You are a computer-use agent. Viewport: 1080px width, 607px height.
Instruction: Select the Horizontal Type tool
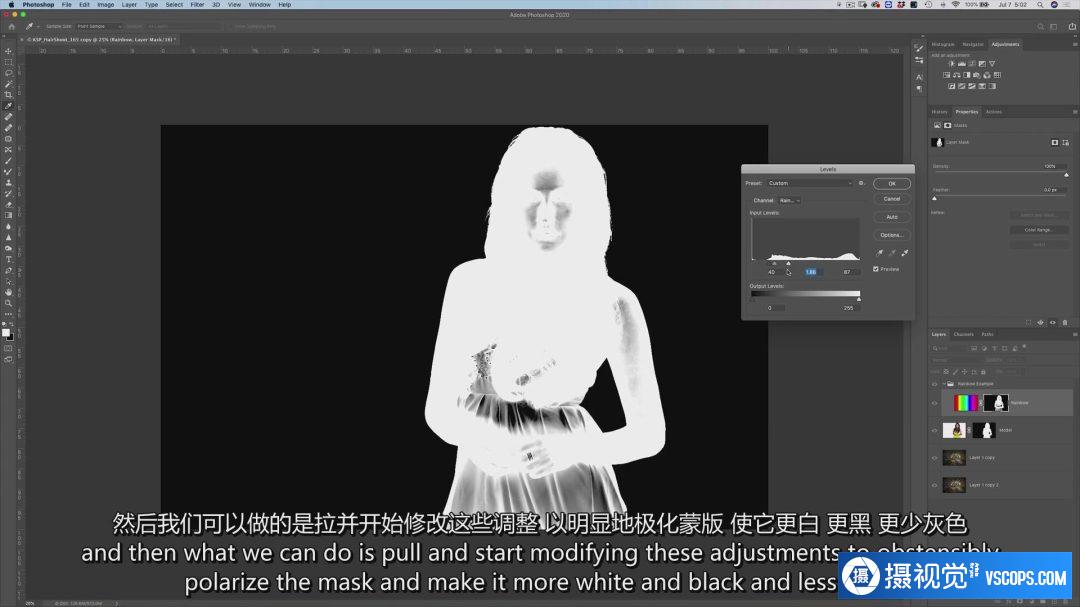(8, 260)
